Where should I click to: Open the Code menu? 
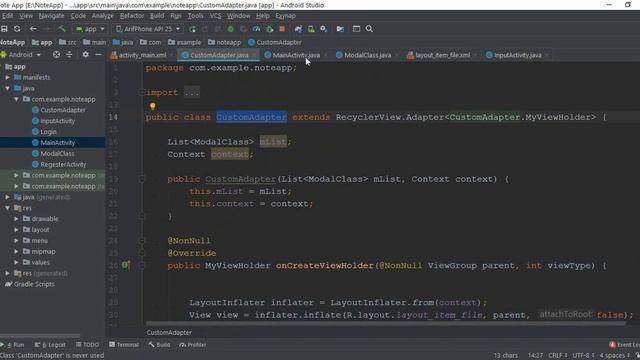pos(78,16)
